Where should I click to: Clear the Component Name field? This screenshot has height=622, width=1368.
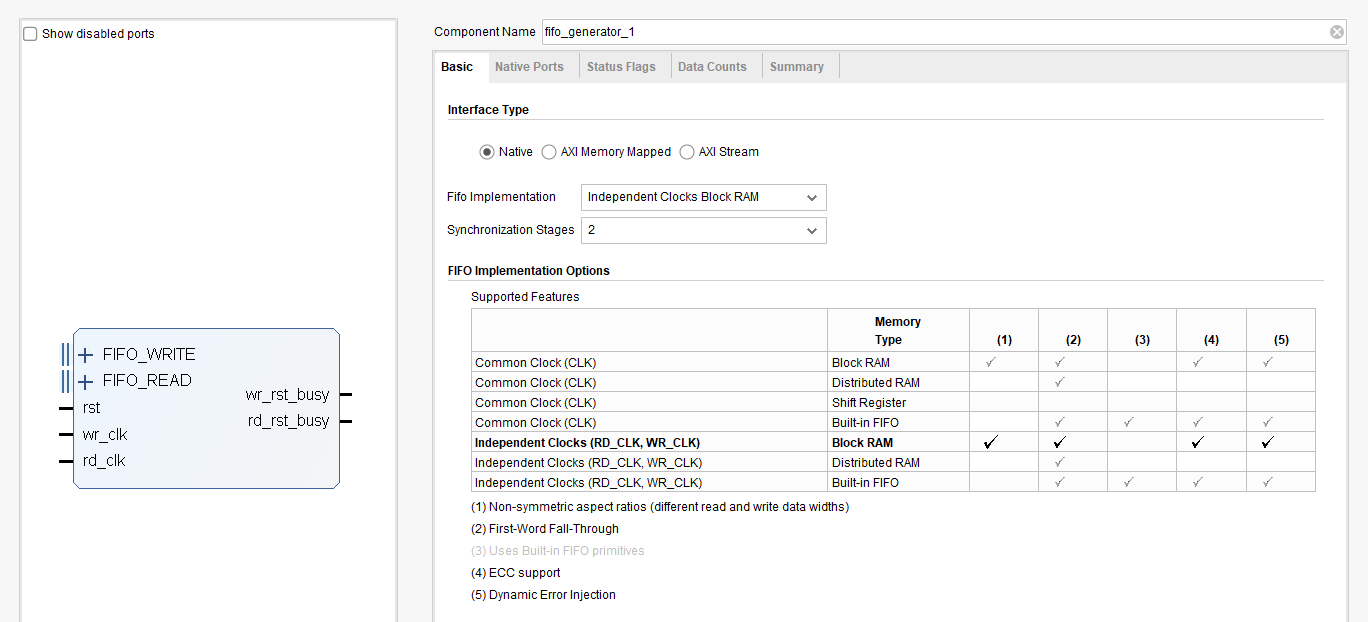coord(1337,32)
